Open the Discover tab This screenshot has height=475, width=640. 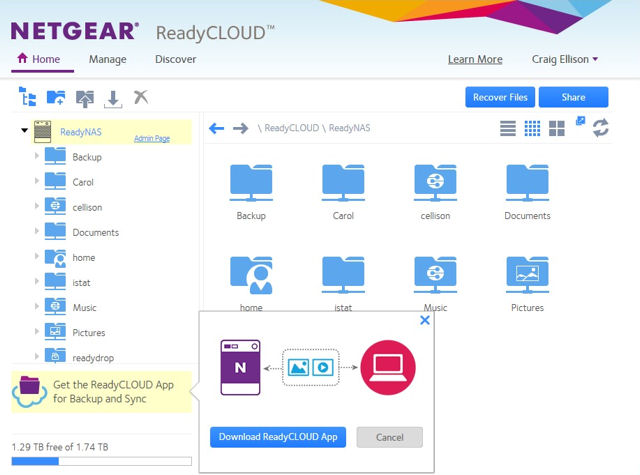coord(176,60)
